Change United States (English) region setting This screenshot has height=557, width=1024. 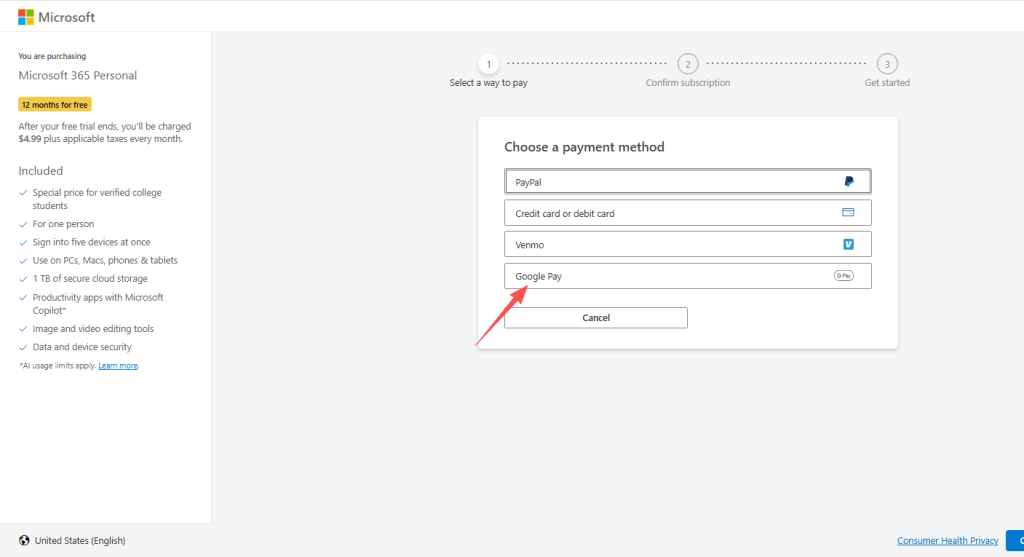(80, 541)
